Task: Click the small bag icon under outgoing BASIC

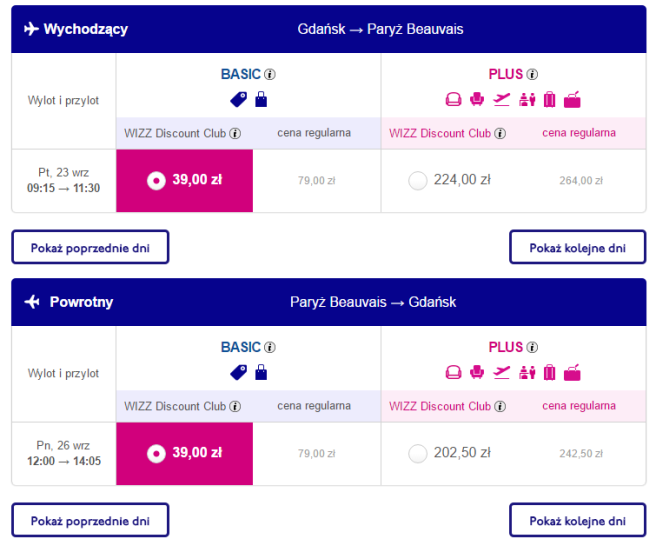Action: click(x=261, y=100)
